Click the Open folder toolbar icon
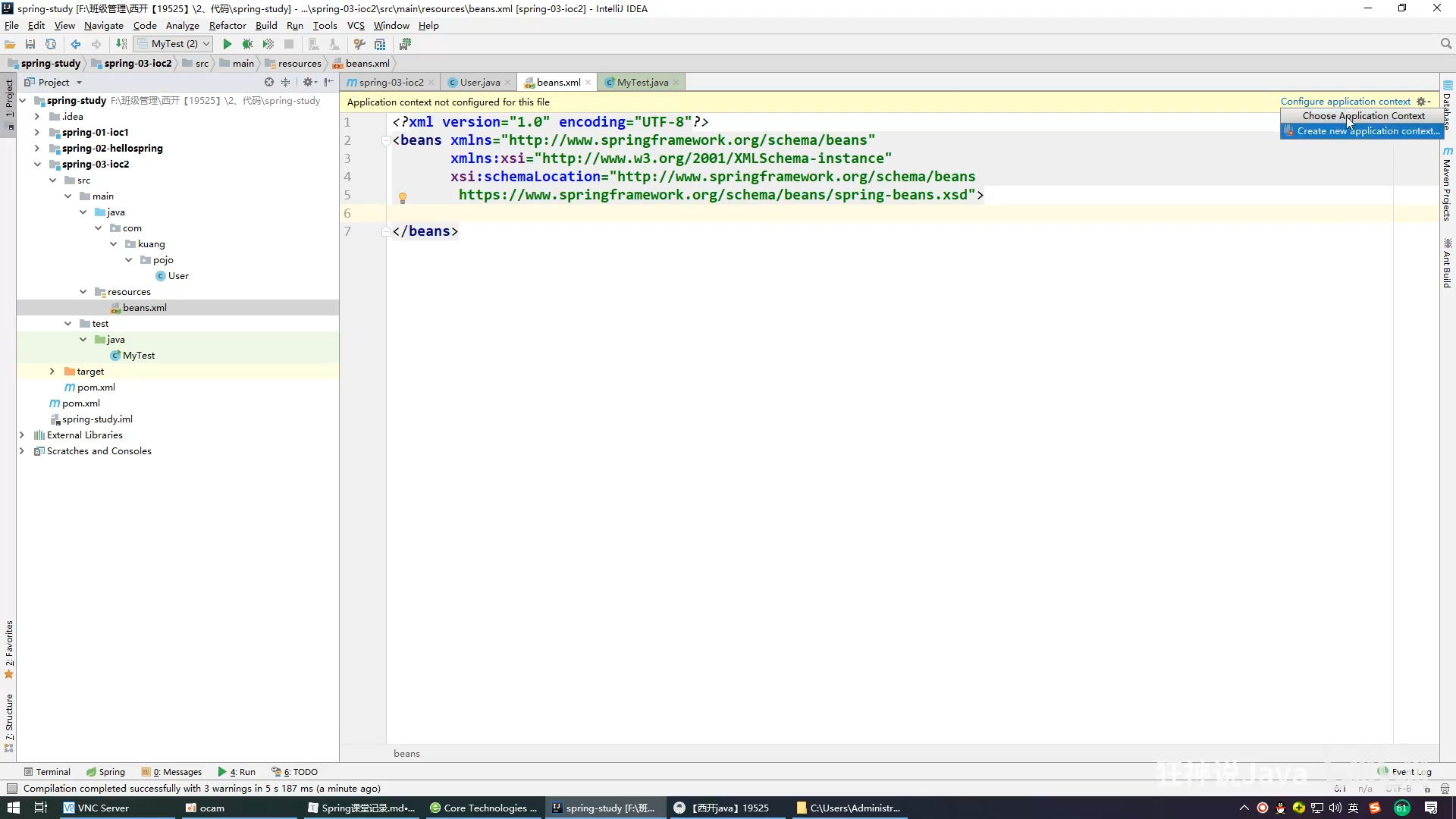This screenshot has width=1456, height=819. tap(11, 44)
